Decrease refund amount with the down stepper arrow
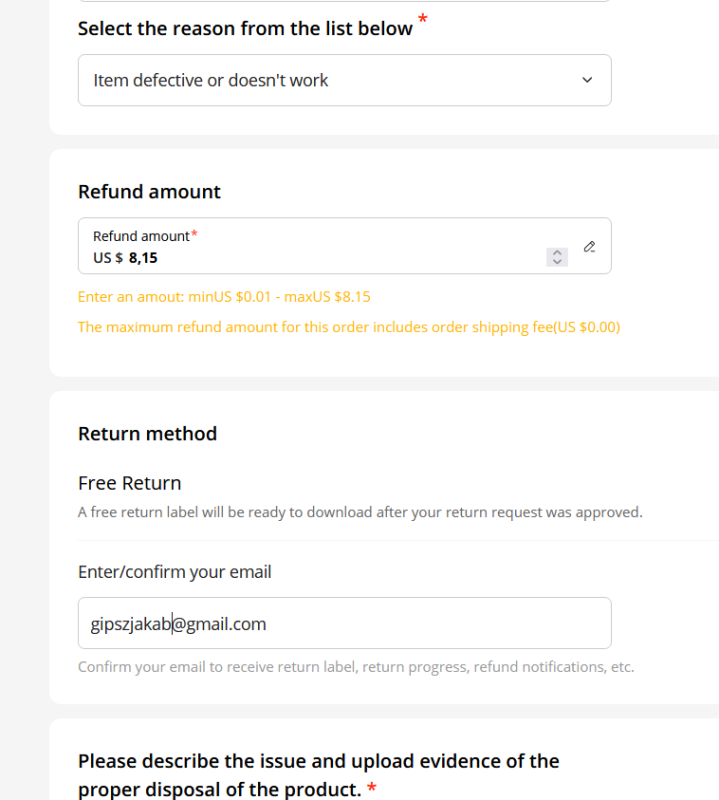This screenshot has width=719, height=800. 557,261
